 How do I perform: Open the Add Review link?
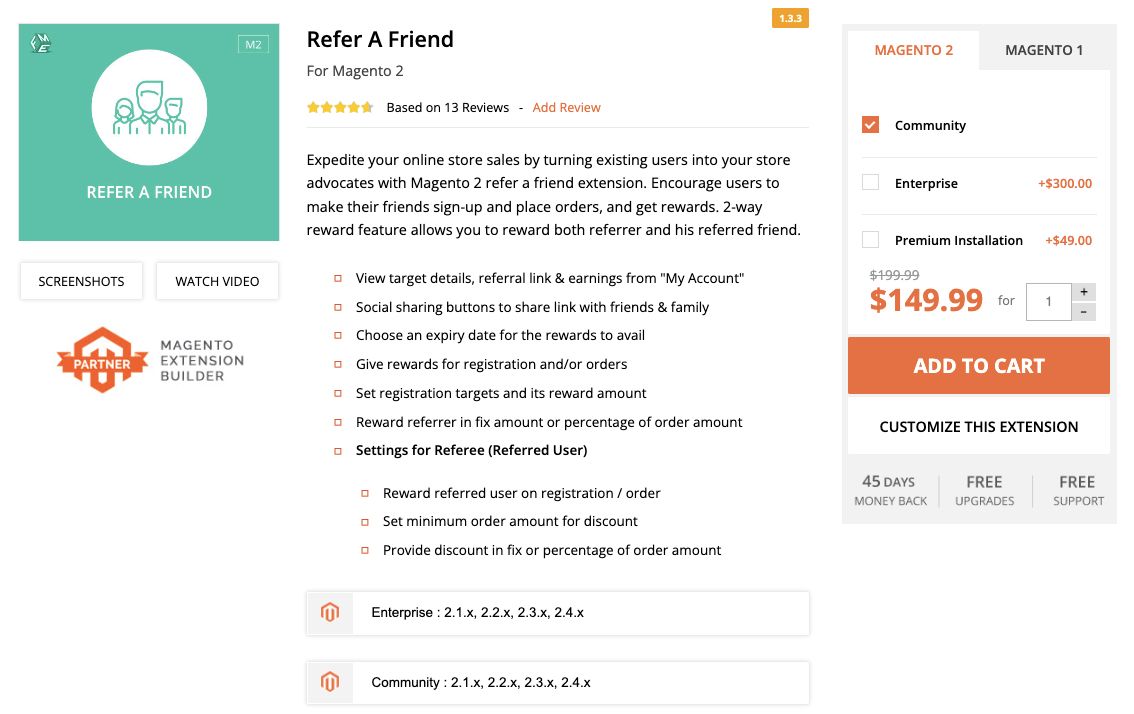(x=566, y=108)
